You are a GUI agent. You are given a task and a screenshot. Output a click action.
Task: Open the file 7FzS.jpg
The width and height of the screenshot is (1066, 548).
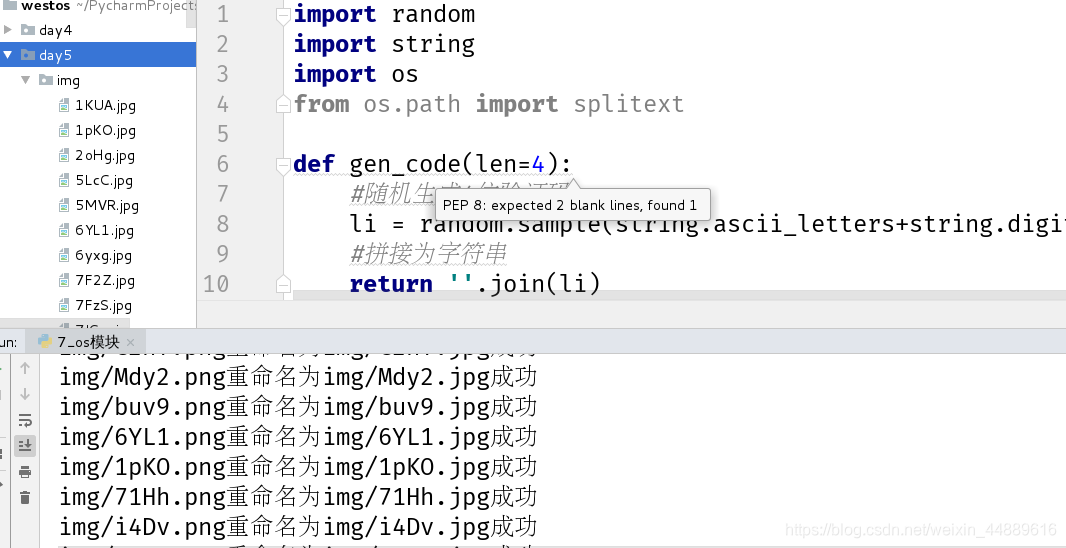point(103,305)
